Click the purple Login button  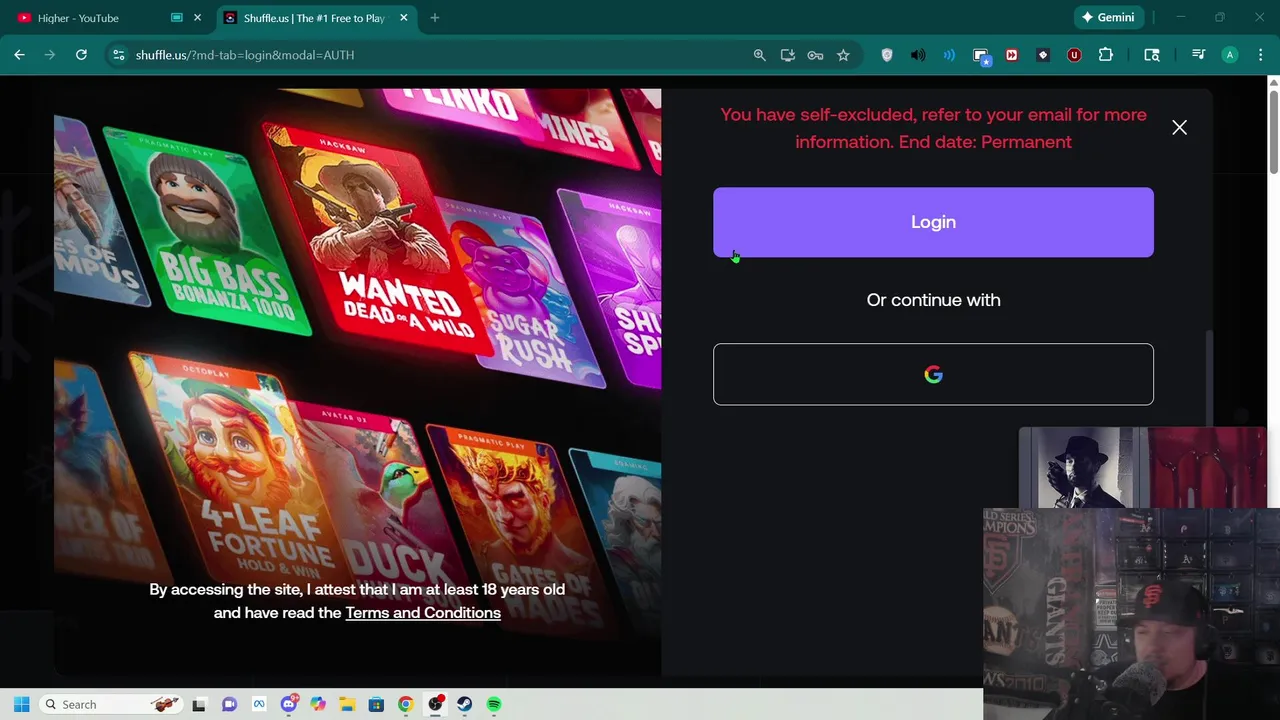click(x=933, y=222)
